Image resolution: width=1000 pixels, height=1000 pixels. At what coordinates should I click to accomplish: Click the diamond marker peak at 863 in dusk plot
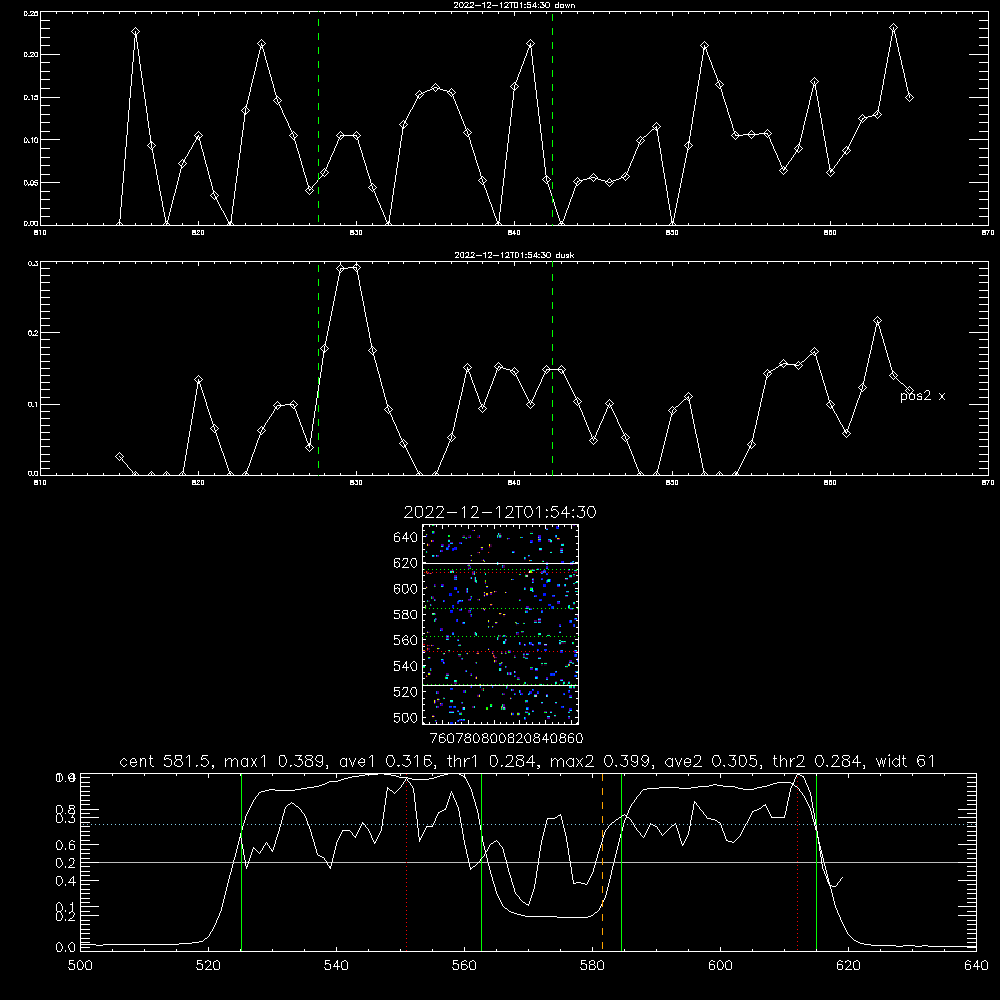(x=878, y=321)
